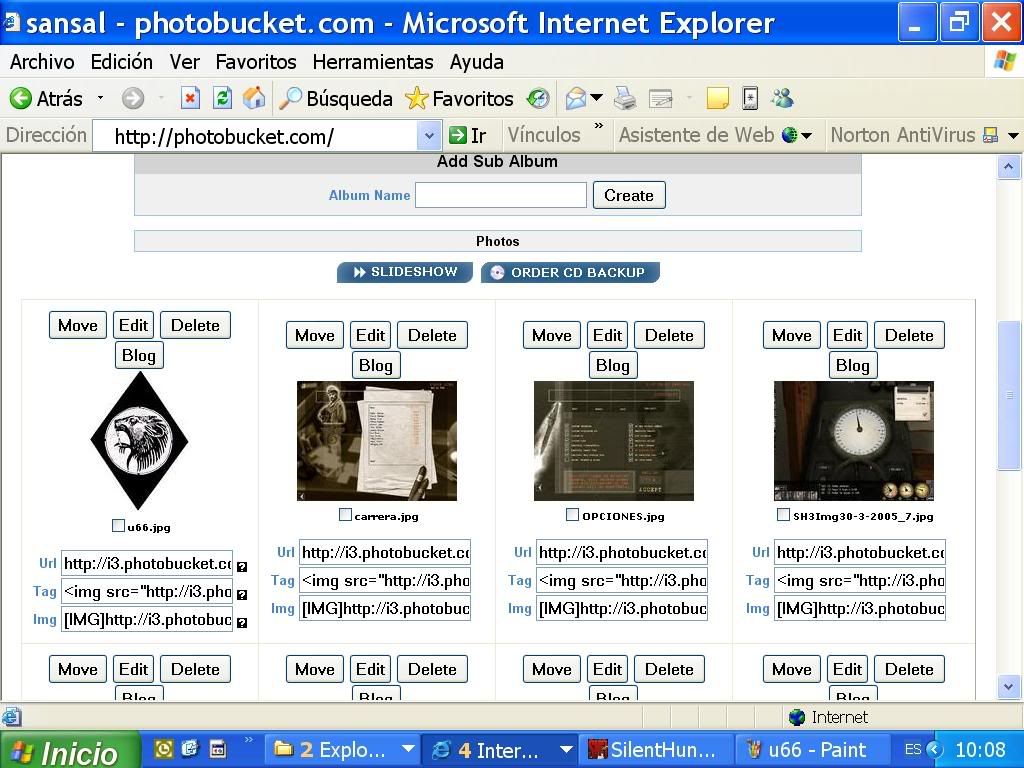Open the Atrás back history dropdown arrow
The width and height of the screenshot is (1024, 768).
100,98
